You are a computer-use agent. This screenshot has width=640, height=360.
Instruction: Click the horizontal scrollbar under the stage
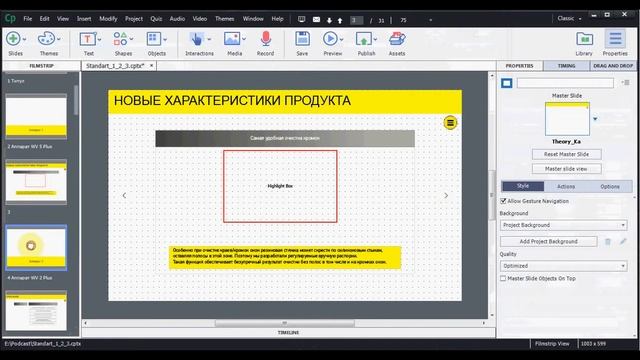(x=284, y=323)
